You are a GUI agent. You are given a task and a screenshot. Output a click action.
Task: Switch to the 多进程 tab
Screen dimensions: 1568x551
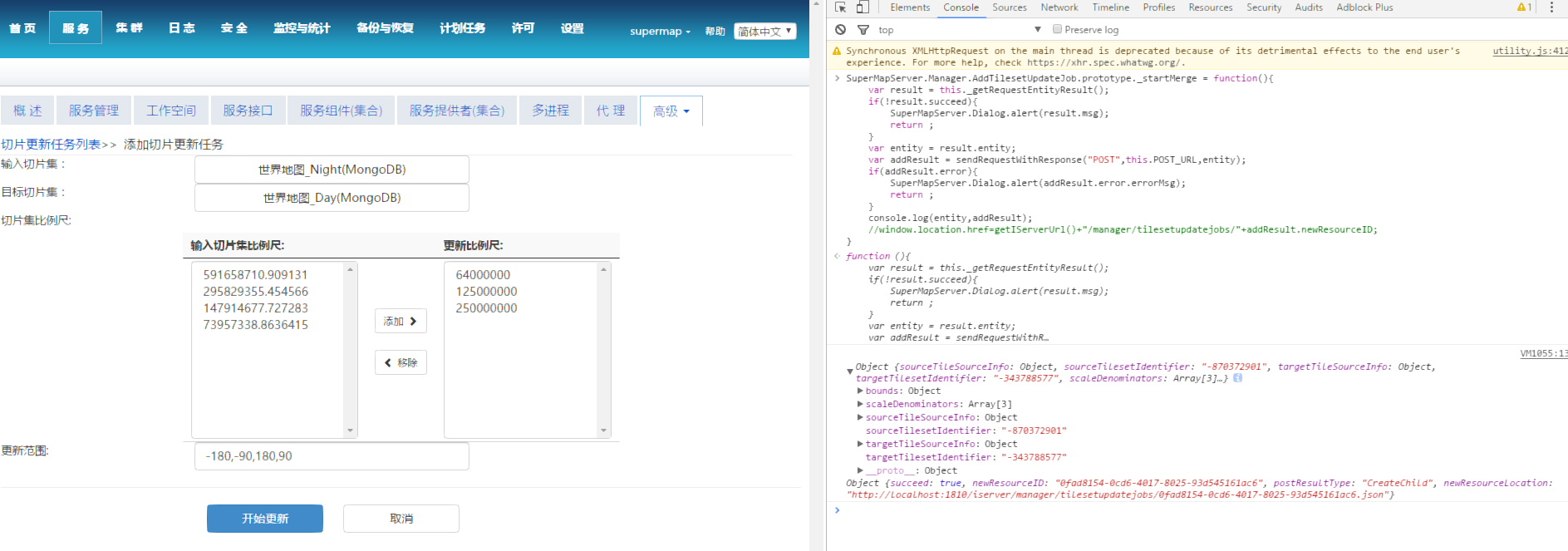[x=551, y=111]
